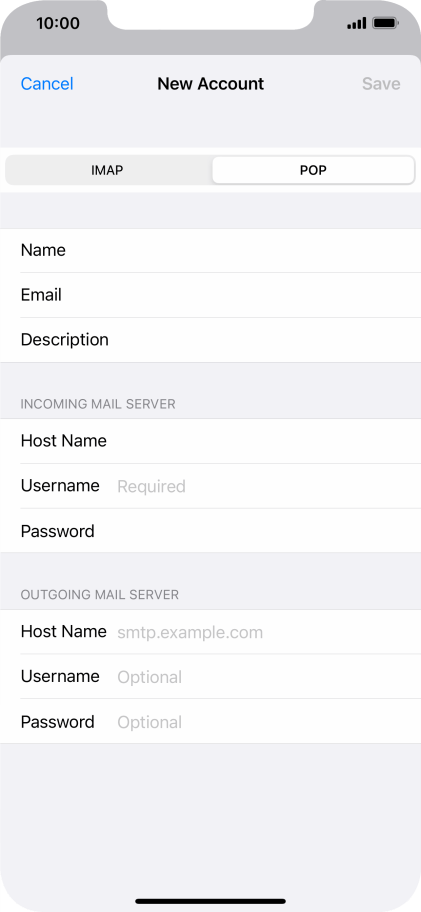Select the POP segment

click(x=313, y=170)
